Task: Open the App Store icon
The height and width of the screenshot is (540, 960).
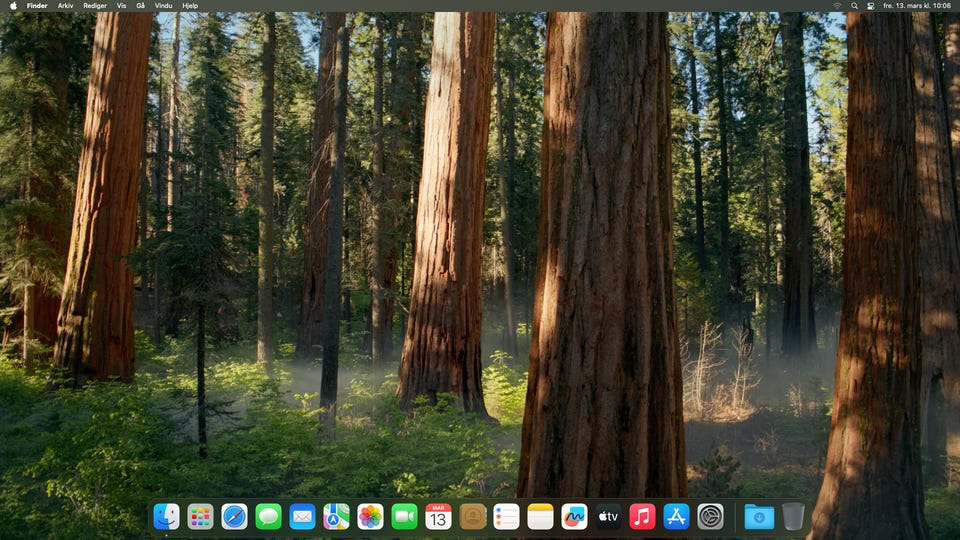Action: [x=676, y=516]
